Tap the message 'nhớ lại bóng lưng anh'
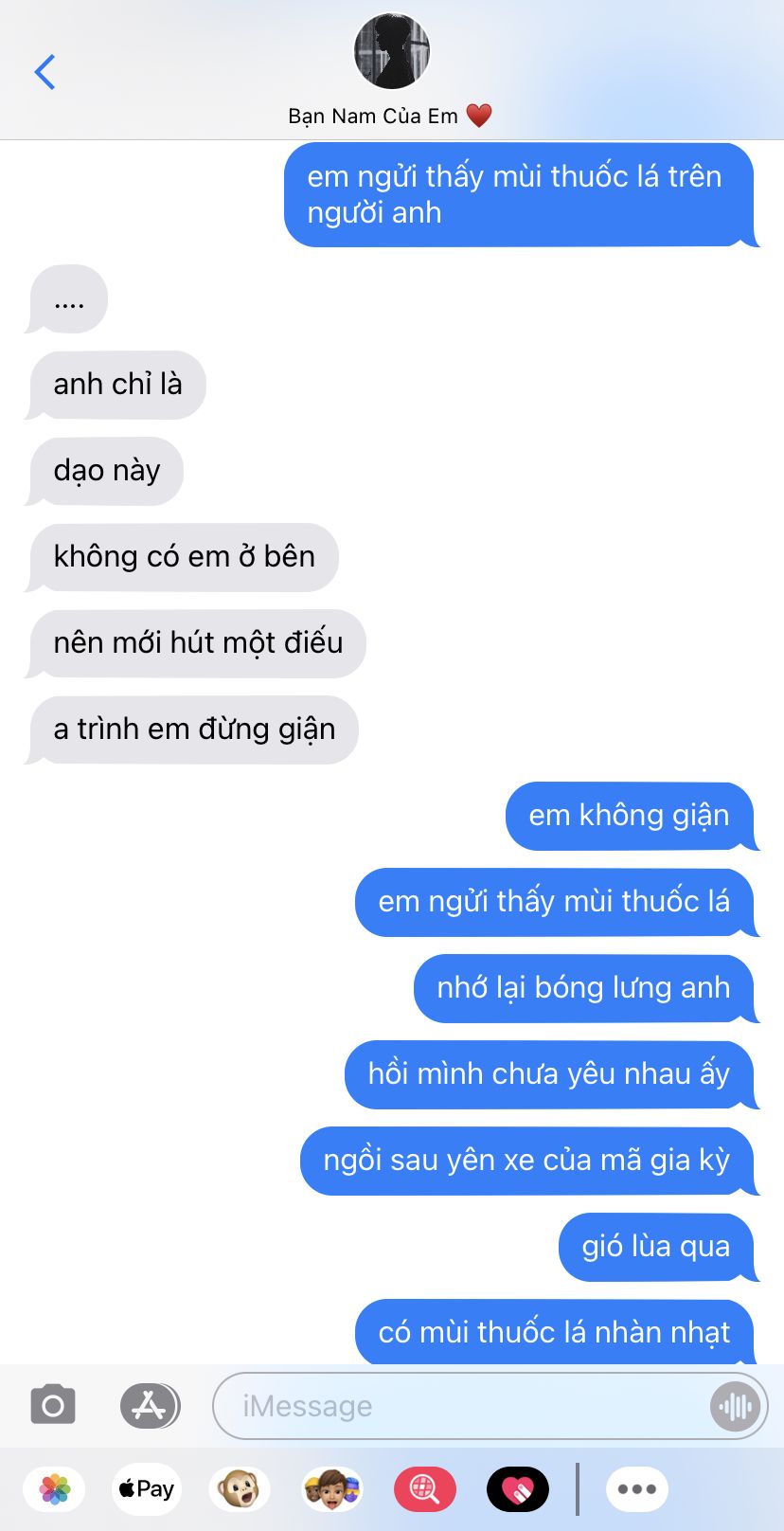Viewport: 784px width, 1531px height. pyautogui.click(x=584, y=988)
